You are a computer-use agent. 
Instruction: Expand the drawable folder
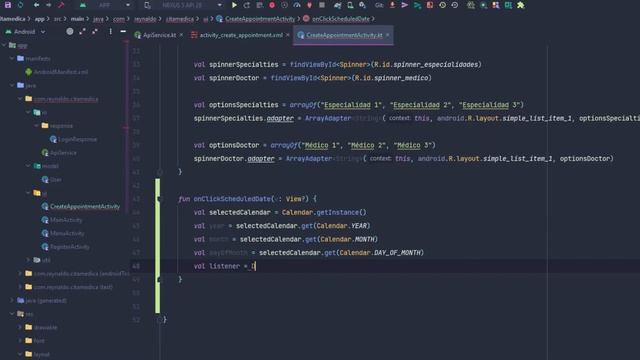coord(20,327)
